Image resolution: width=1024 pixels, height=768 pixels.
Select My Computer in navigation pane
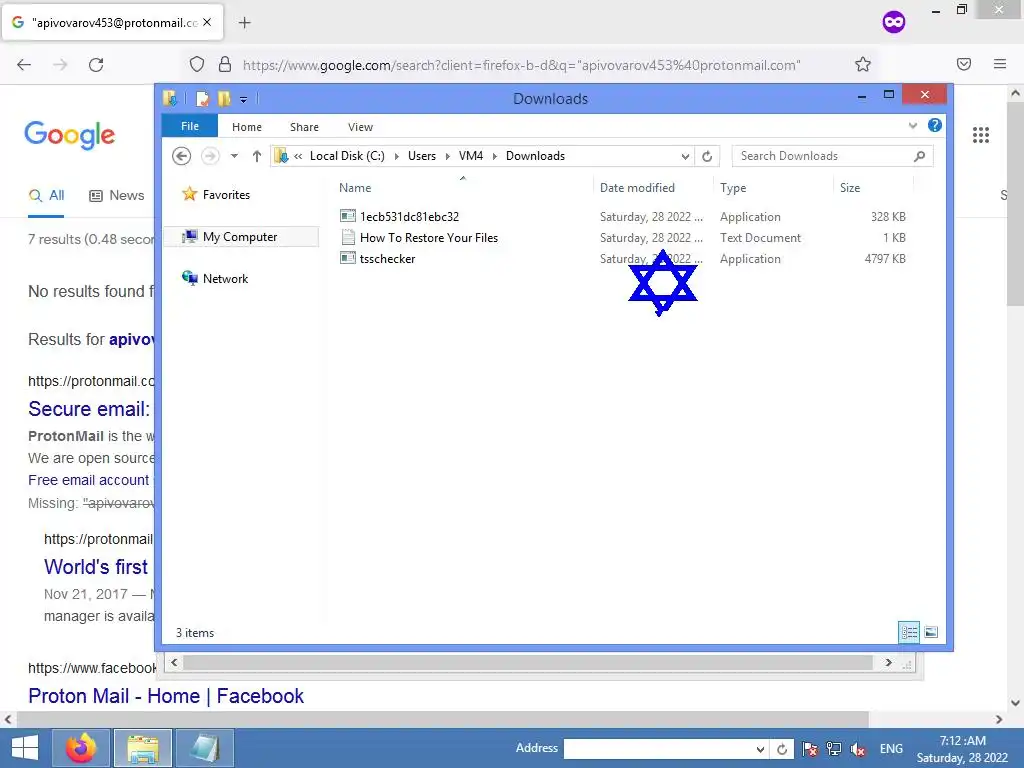point(240,236)
